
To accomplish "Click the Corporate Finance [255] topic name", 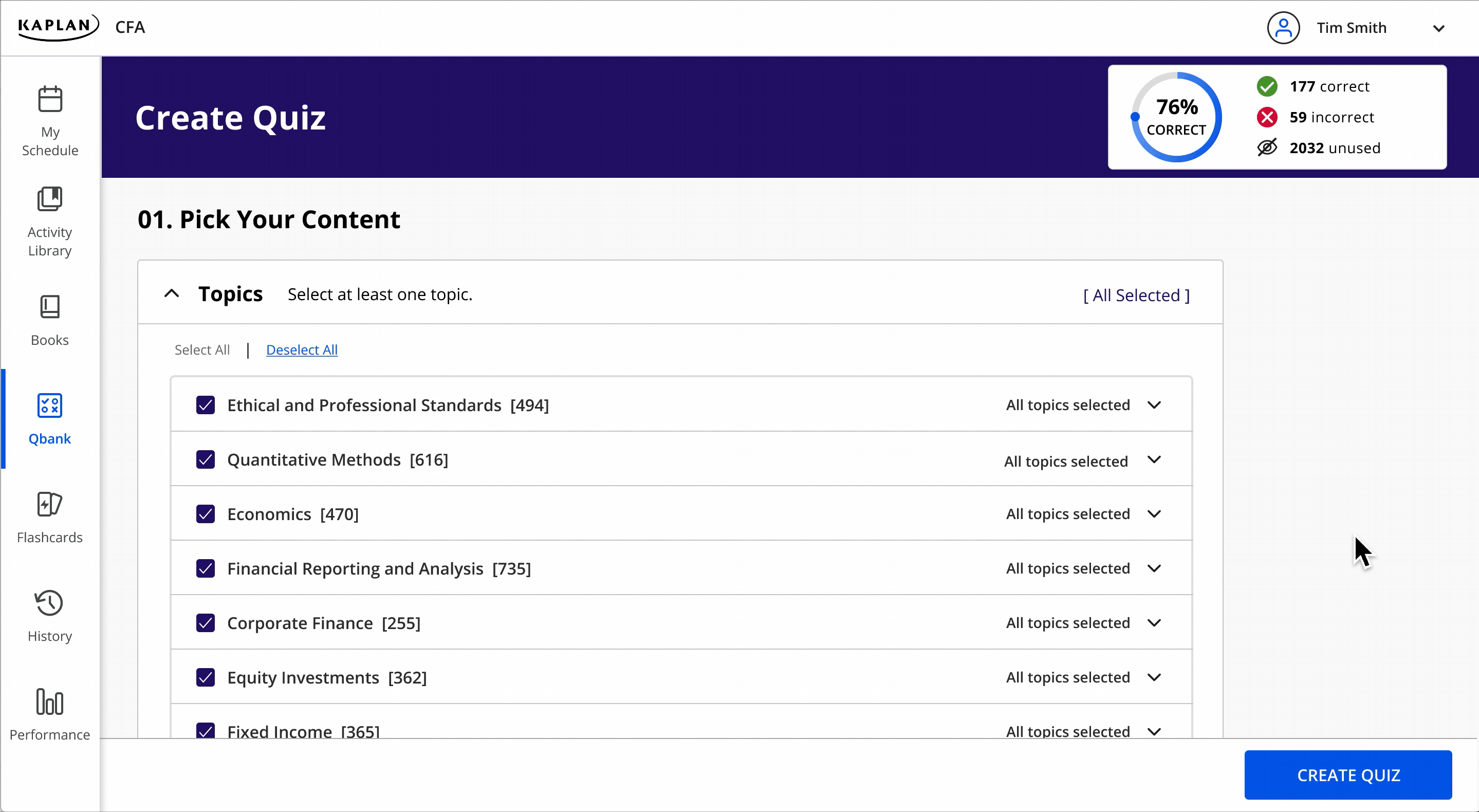I will pyautogui.click(x=324, y=623).
